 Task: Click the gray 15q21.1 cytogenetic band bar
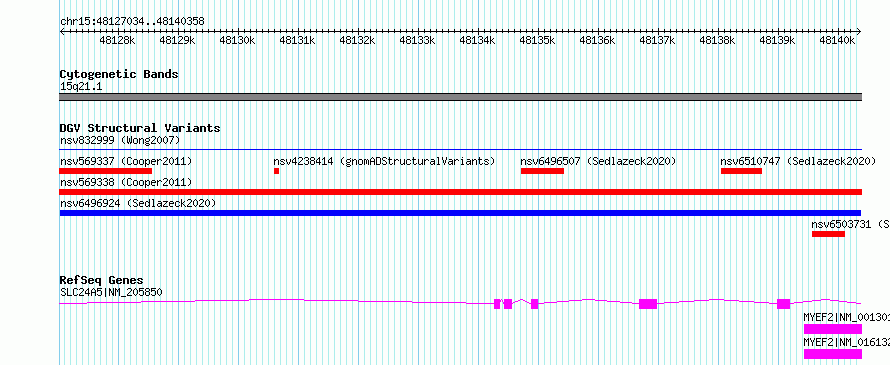pyautogui.click(x=460, y=97)
